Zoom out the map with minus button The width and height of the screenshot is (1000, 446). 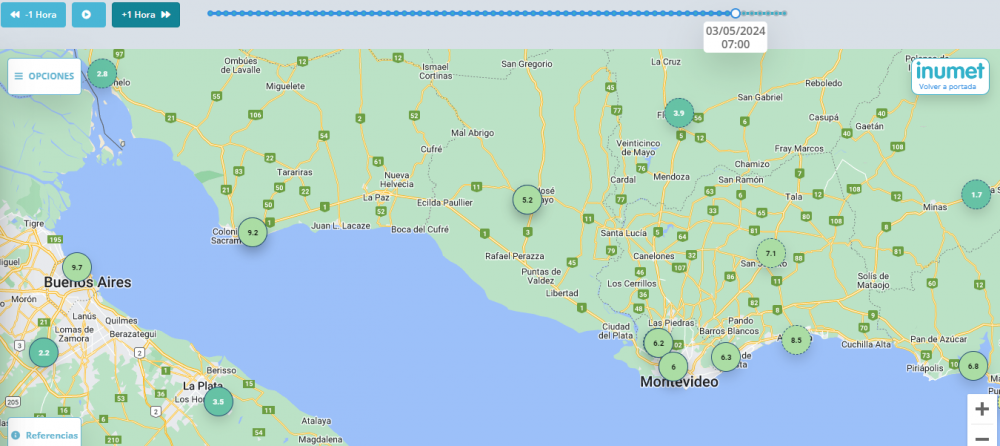point(982,437)
